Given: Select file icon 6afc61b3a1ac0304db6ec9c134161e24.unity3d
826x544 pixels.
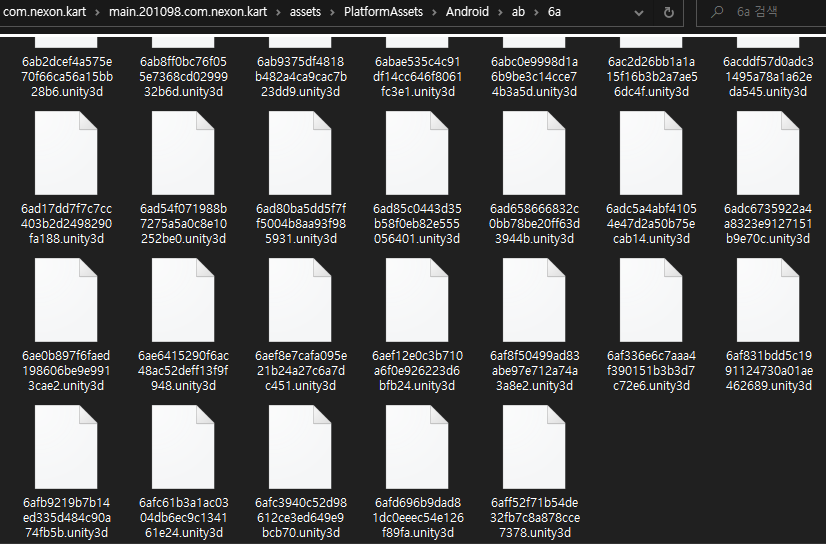Looking at the screenshot, I should click(183, 447).
